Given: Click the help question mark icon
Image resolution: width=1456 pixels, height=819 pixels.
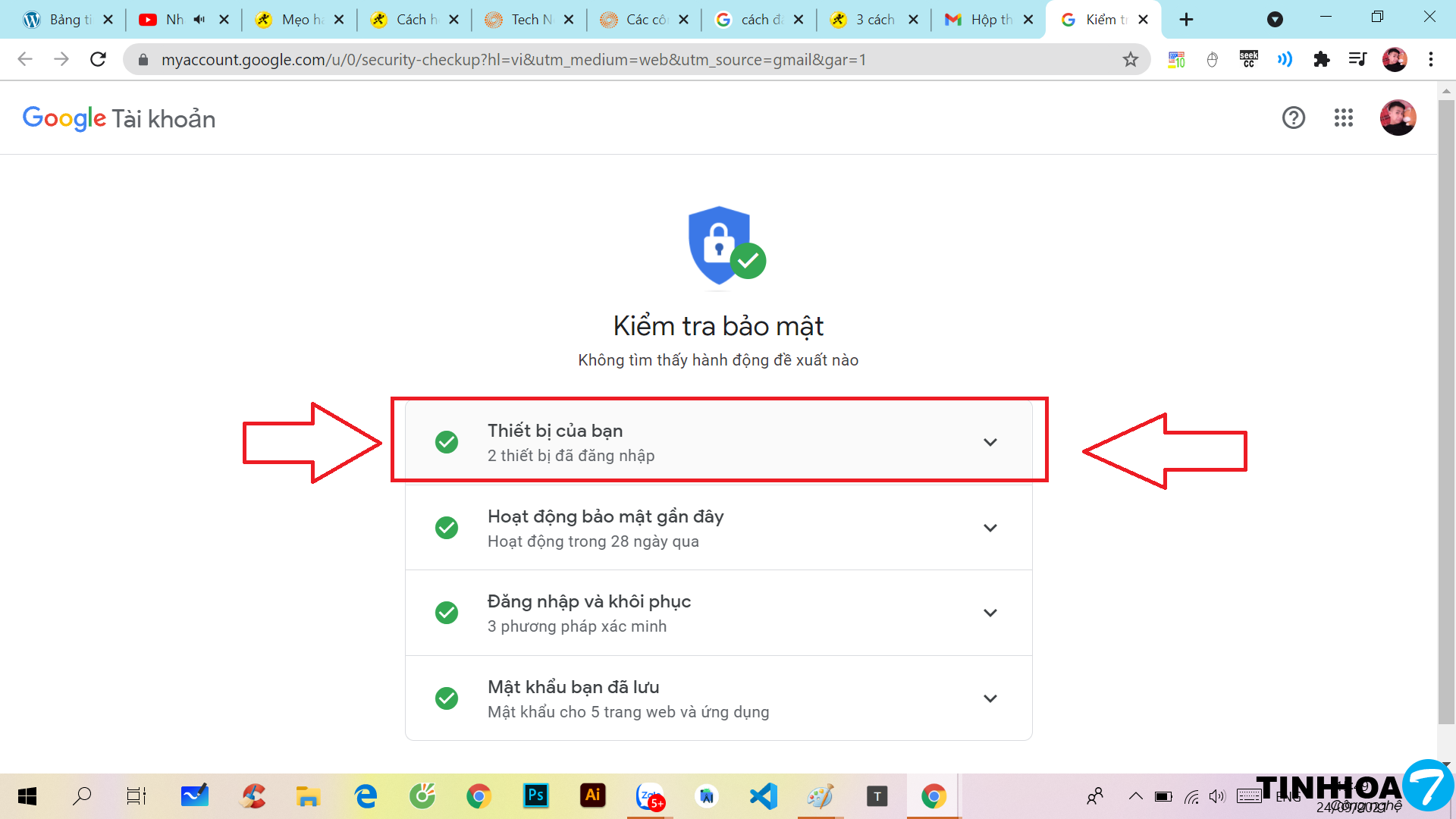Looking at the screenshot, I should (1293, 118).
